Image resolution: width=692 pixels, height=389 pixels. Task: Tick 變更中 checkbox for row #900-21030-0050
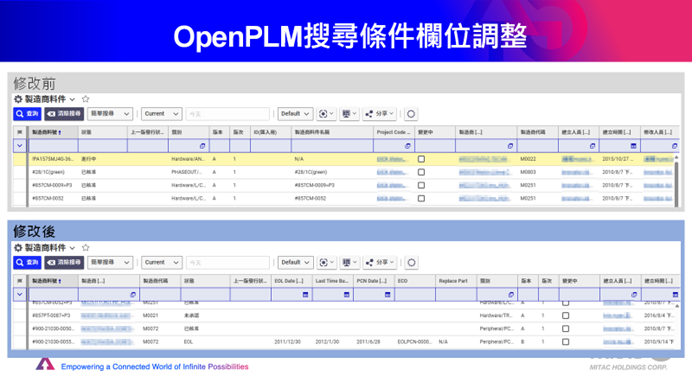click(565, 329)
